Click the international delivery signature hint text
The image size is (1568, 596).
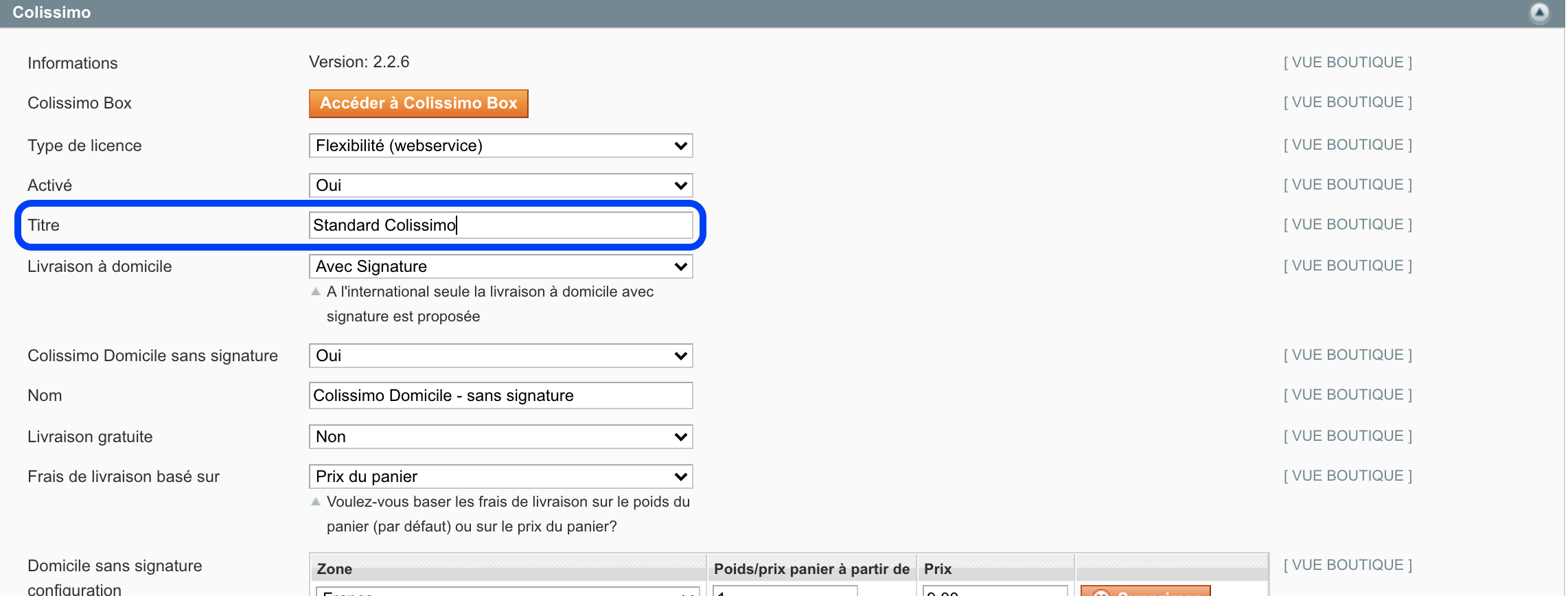click(490, 304)
